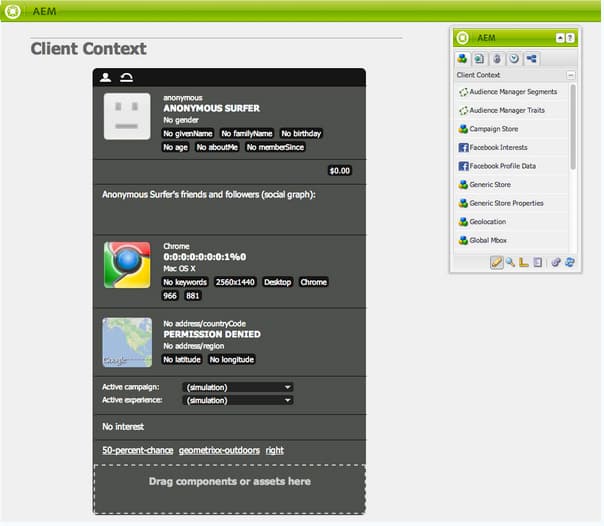Viewport: 604px width, 526px height.
Task: Select the Page tab in sidekick
Action: 479,59
